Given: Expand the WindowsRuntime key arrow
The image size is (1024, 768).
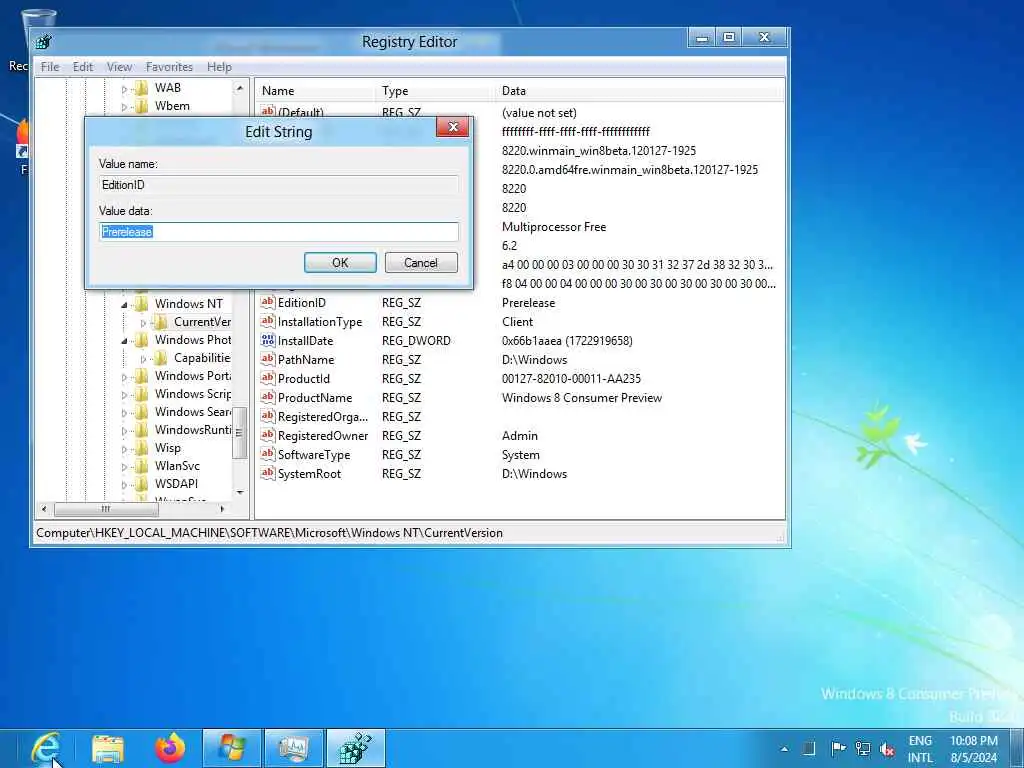Looking at the screenshot, I should coord(124,431).
